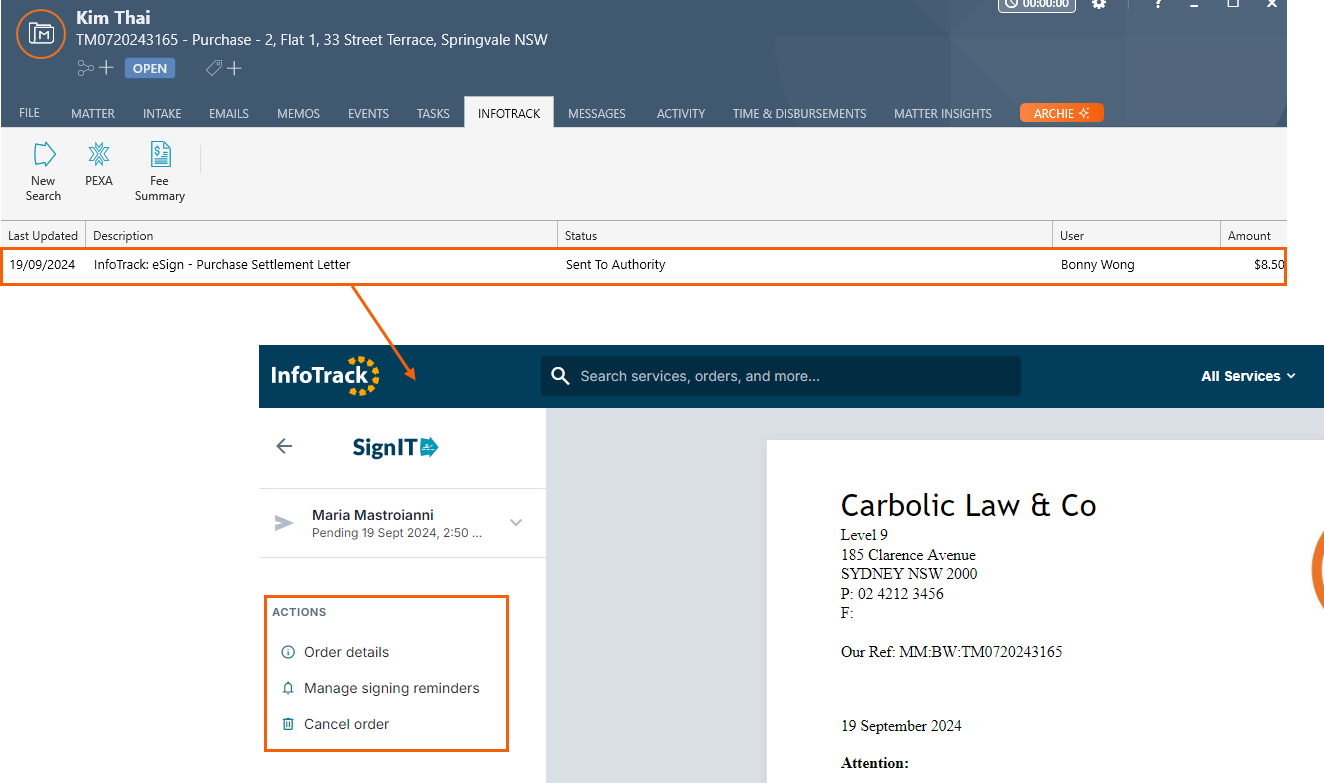Click the OPEN status badge
This screenshot has height=783, width=1324.
tap(150, 68)
